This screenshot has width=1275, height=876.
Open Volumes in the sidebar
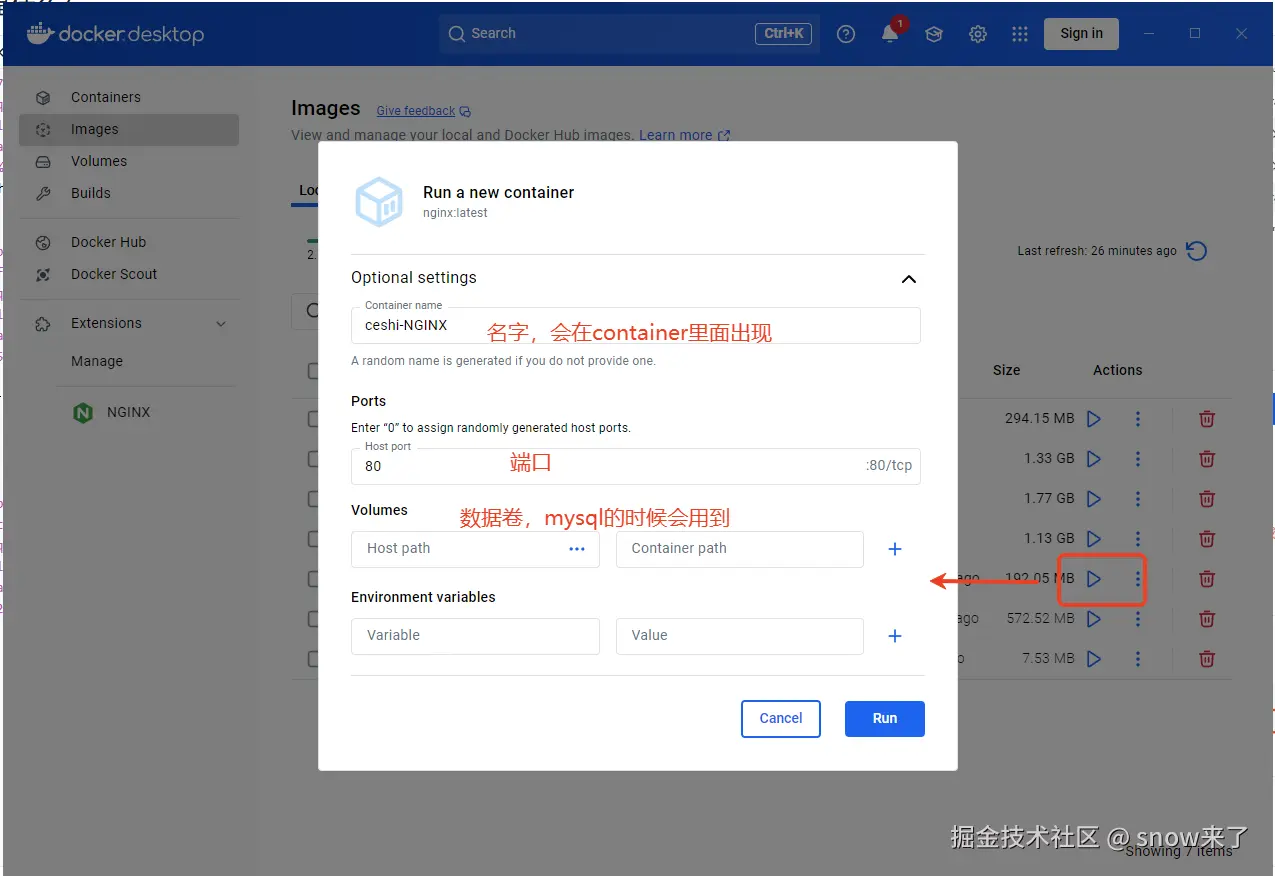(129, 161)
